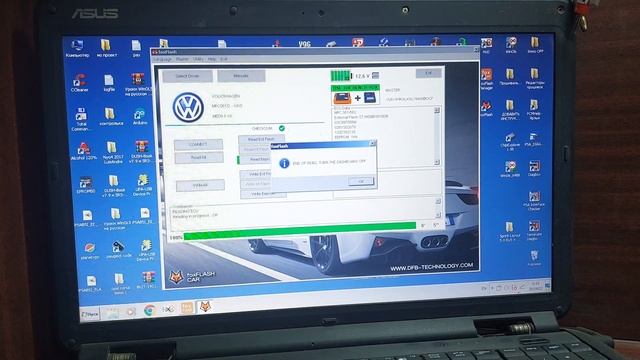Viewport: 640px width, 360px height.
Task: Click the Read All button
Action: pos(199,158)
